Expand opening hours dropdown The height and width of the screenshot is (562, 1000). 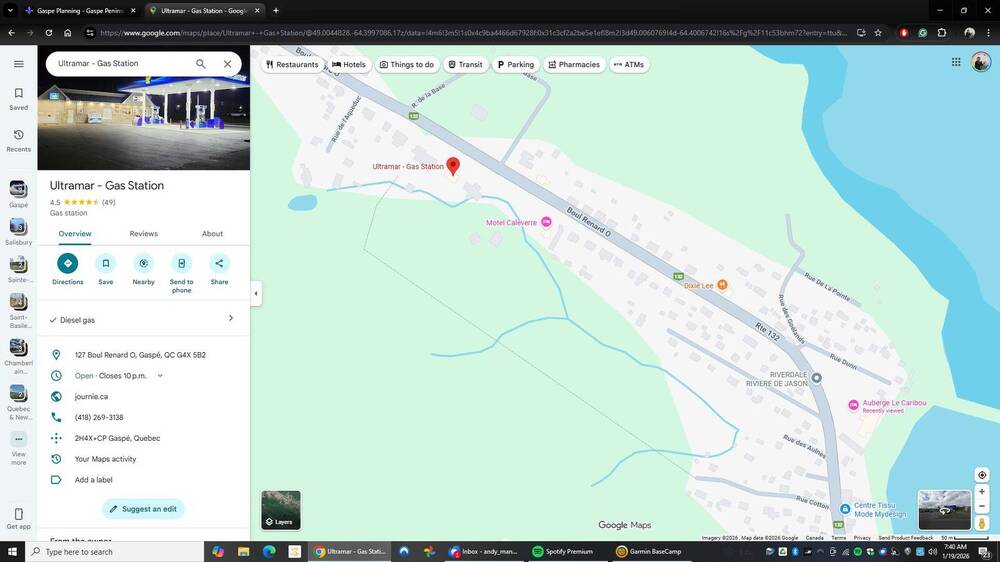(160, 376)
